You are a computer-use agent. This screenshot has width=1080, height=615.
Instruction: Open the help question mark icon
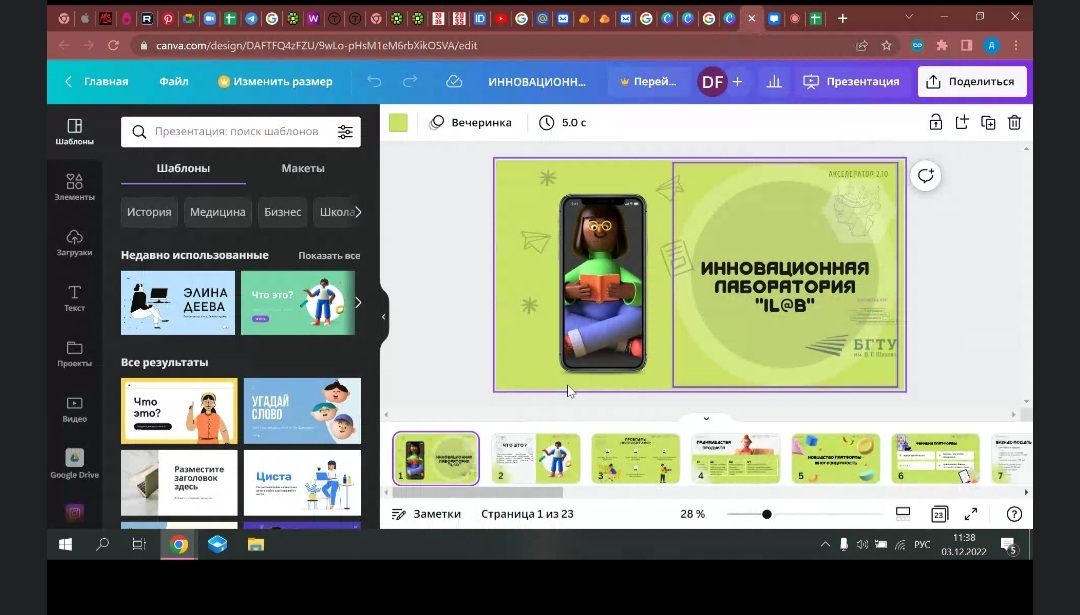pos(1014,514)
